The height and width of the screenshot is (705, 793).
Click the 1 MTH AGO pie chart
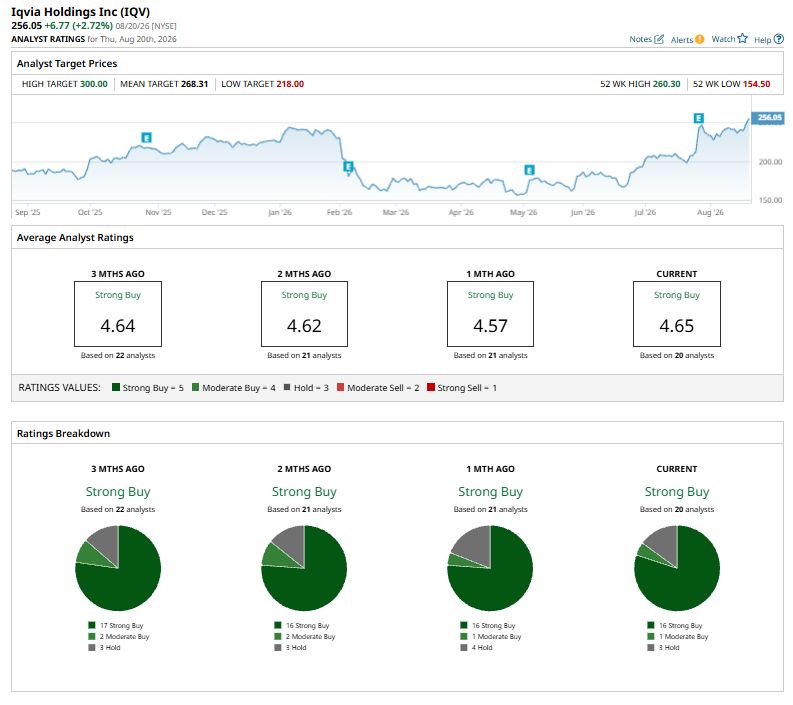490,568
